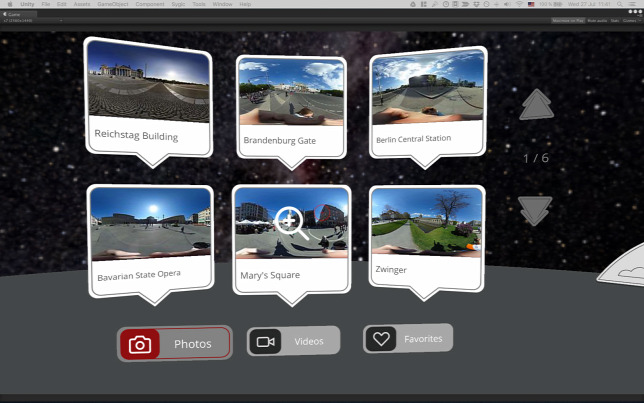Click the date and time in the menu bar
The height and width of the screenshot is (403, 644).
589,4
